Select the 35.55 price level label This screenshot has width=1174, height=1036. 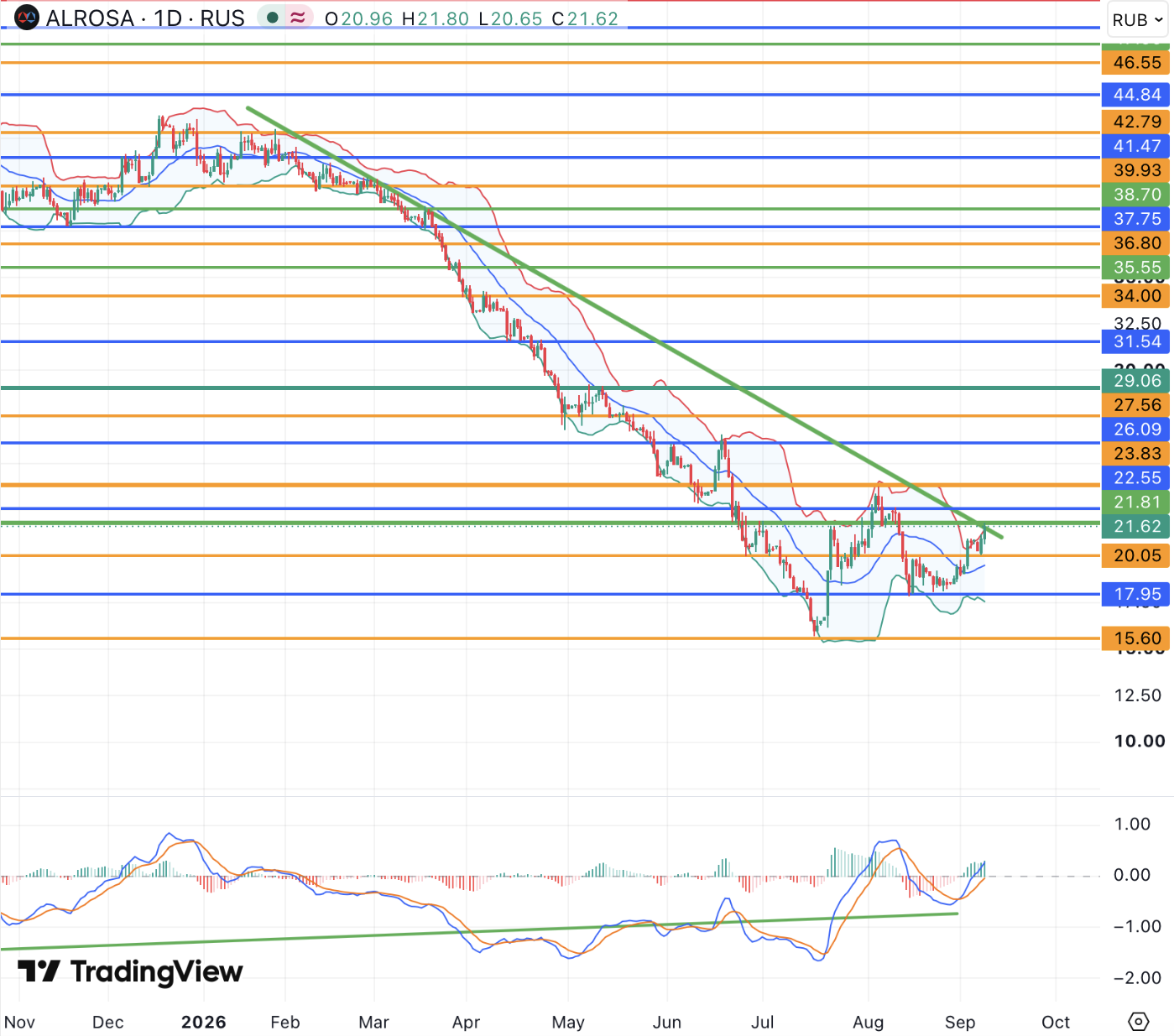coord(1137,268)
